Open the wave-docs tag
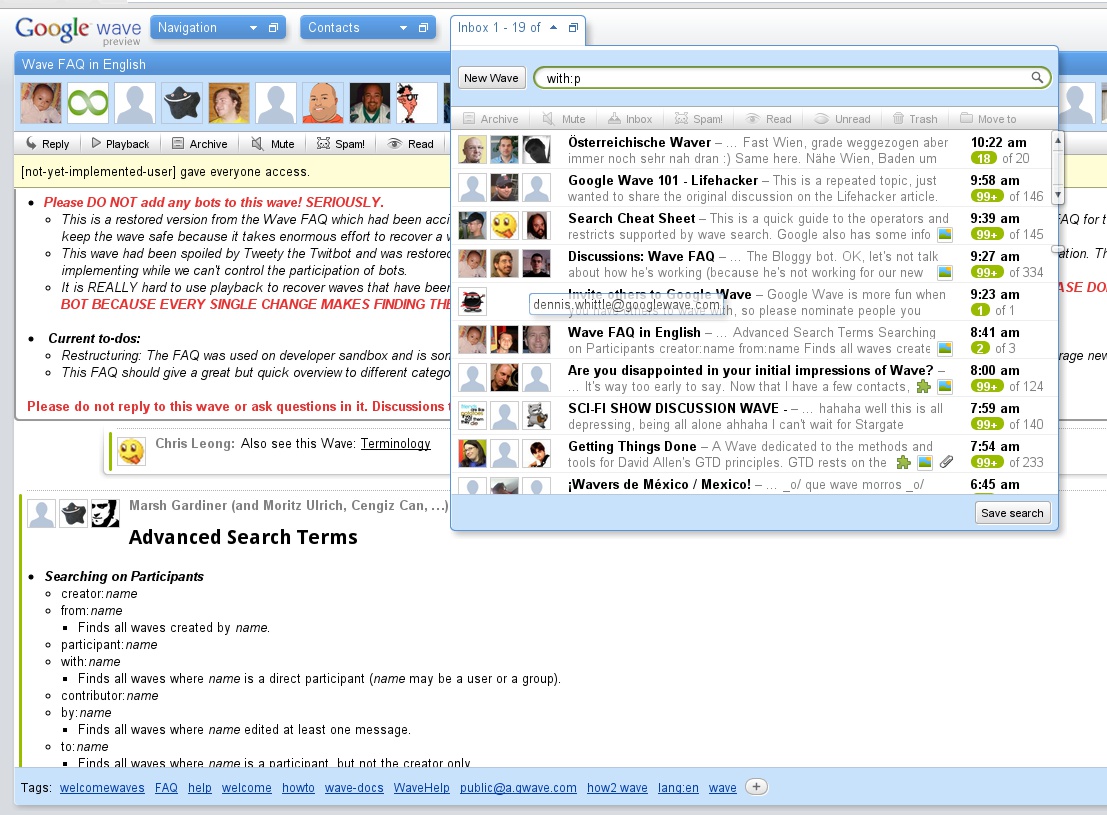The width and height of the screenshot is (1107, 815). click(354, 787)
